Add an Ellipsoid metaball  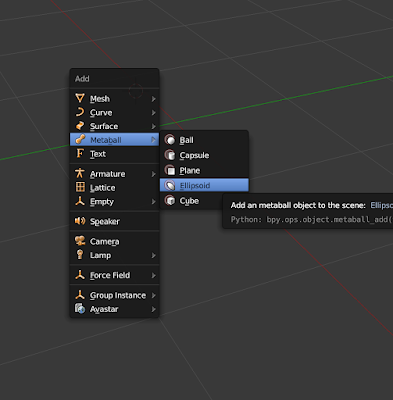(x=204, y=185)
